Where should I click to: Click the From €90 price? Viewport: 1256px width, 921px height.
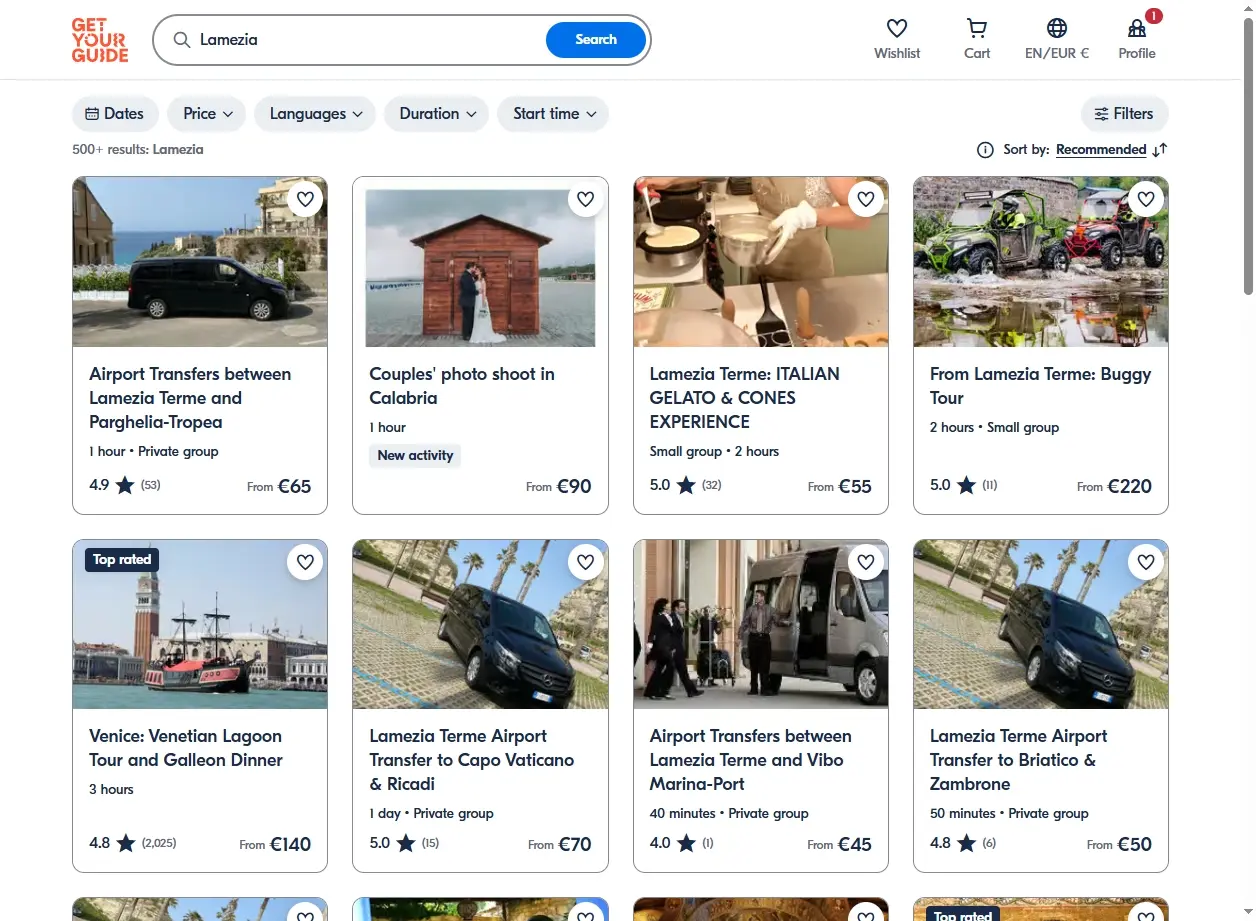(x=559, y=487)
